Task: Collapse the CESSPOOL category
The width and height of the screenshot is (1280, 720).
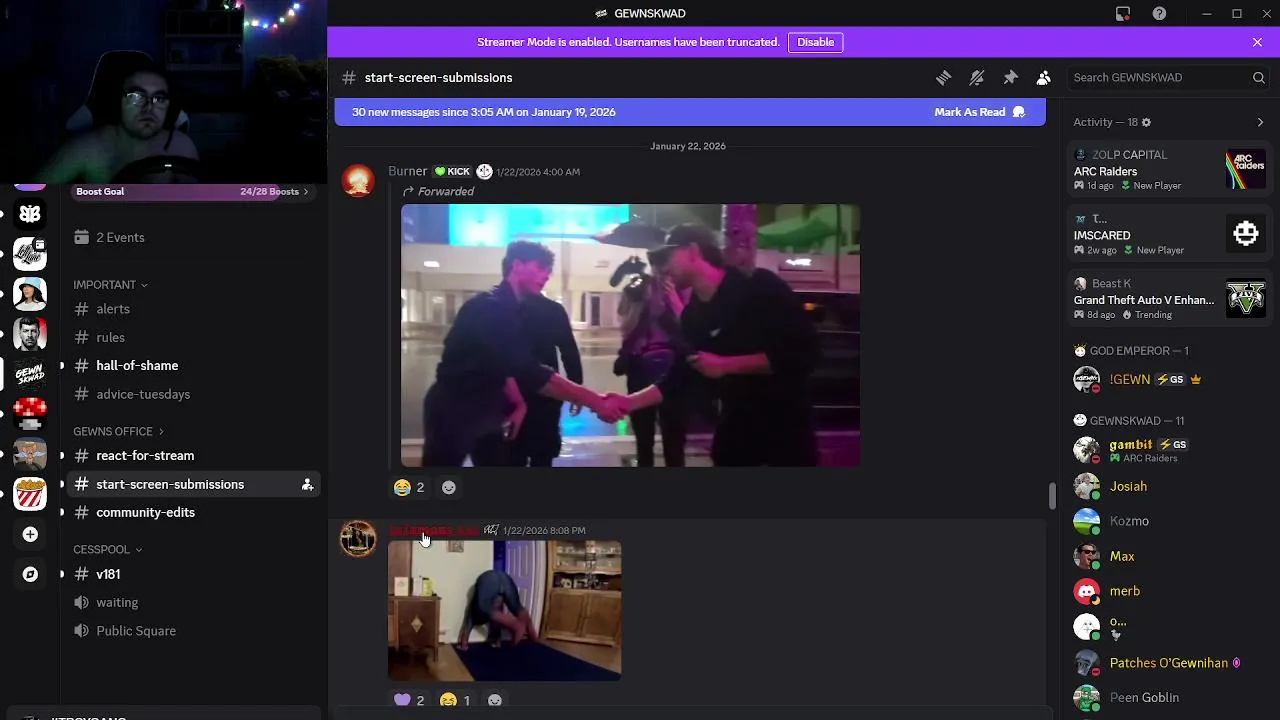Action: 107,550
